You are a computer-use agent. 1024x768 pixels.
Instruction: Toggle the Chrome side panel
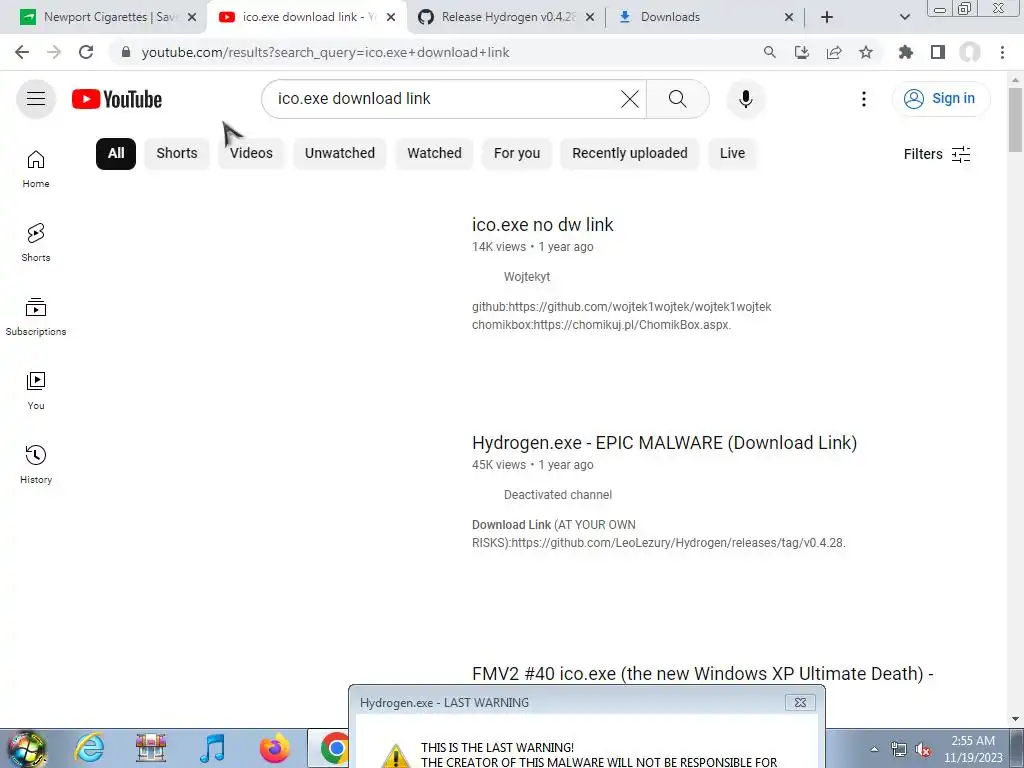[x=938, y=52]
